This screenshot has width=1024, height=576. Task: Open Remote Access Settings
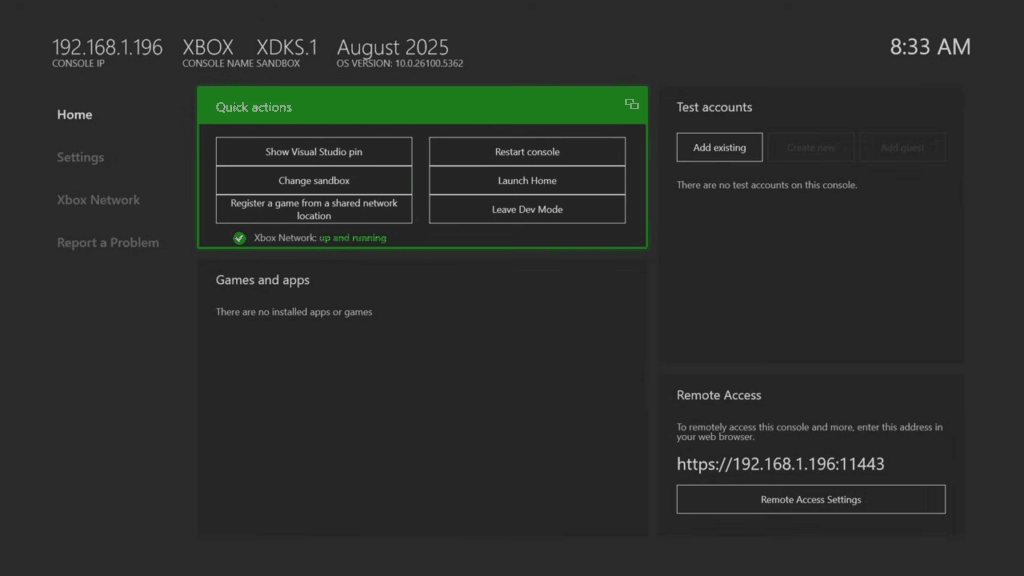811,499
